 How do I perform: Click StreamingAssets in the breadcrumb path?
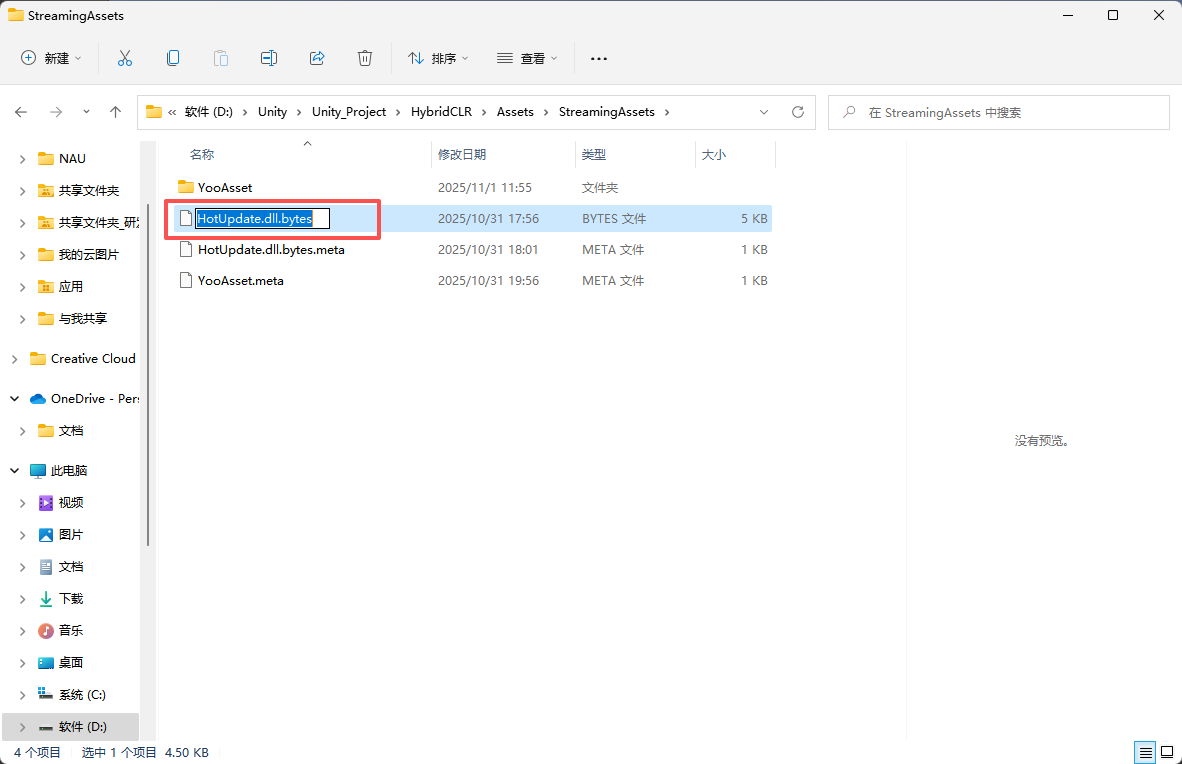point(607,112)
